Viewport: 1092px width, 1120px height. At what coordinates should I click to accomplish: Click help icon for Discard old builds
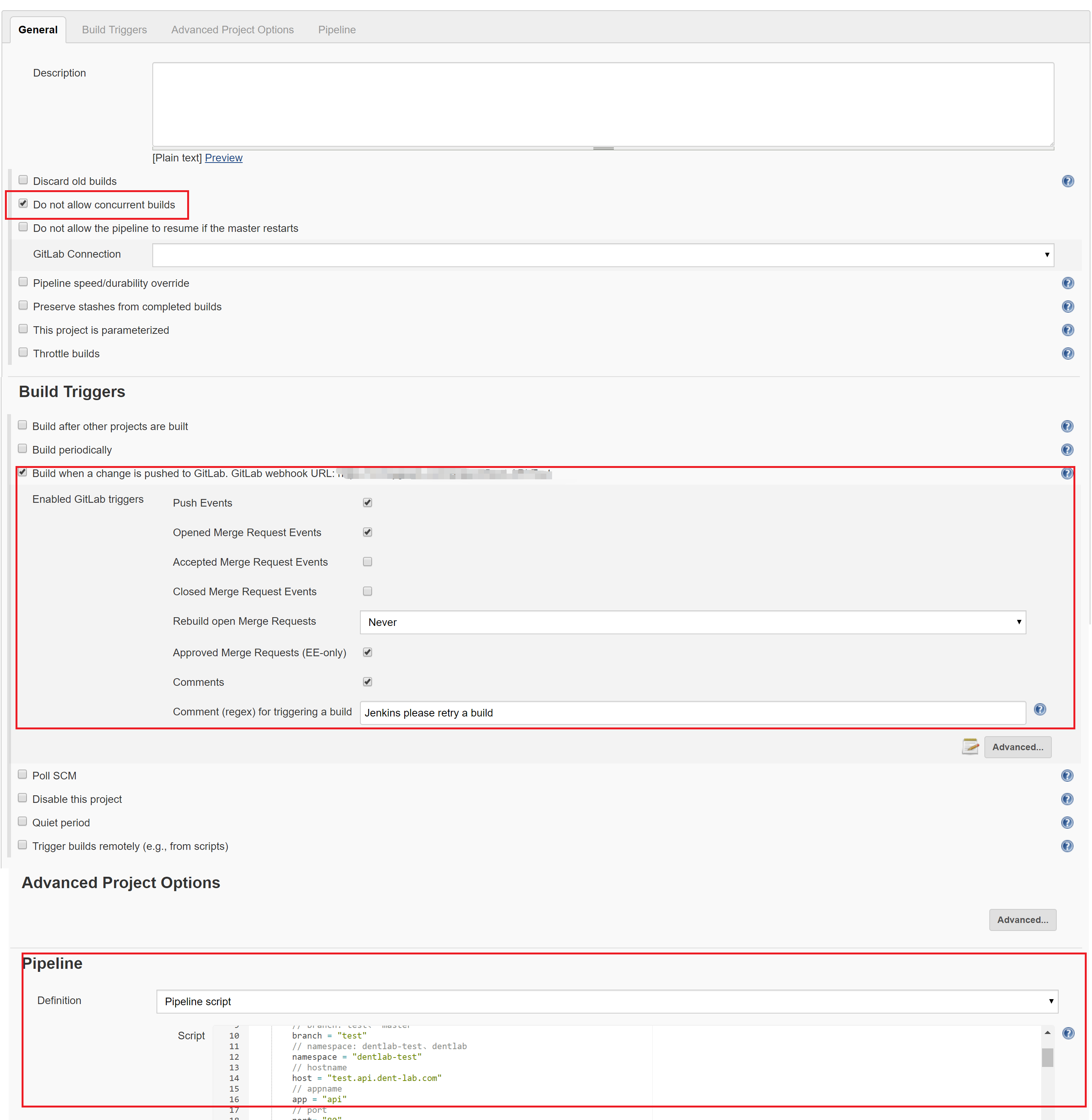click(1067, 181)
